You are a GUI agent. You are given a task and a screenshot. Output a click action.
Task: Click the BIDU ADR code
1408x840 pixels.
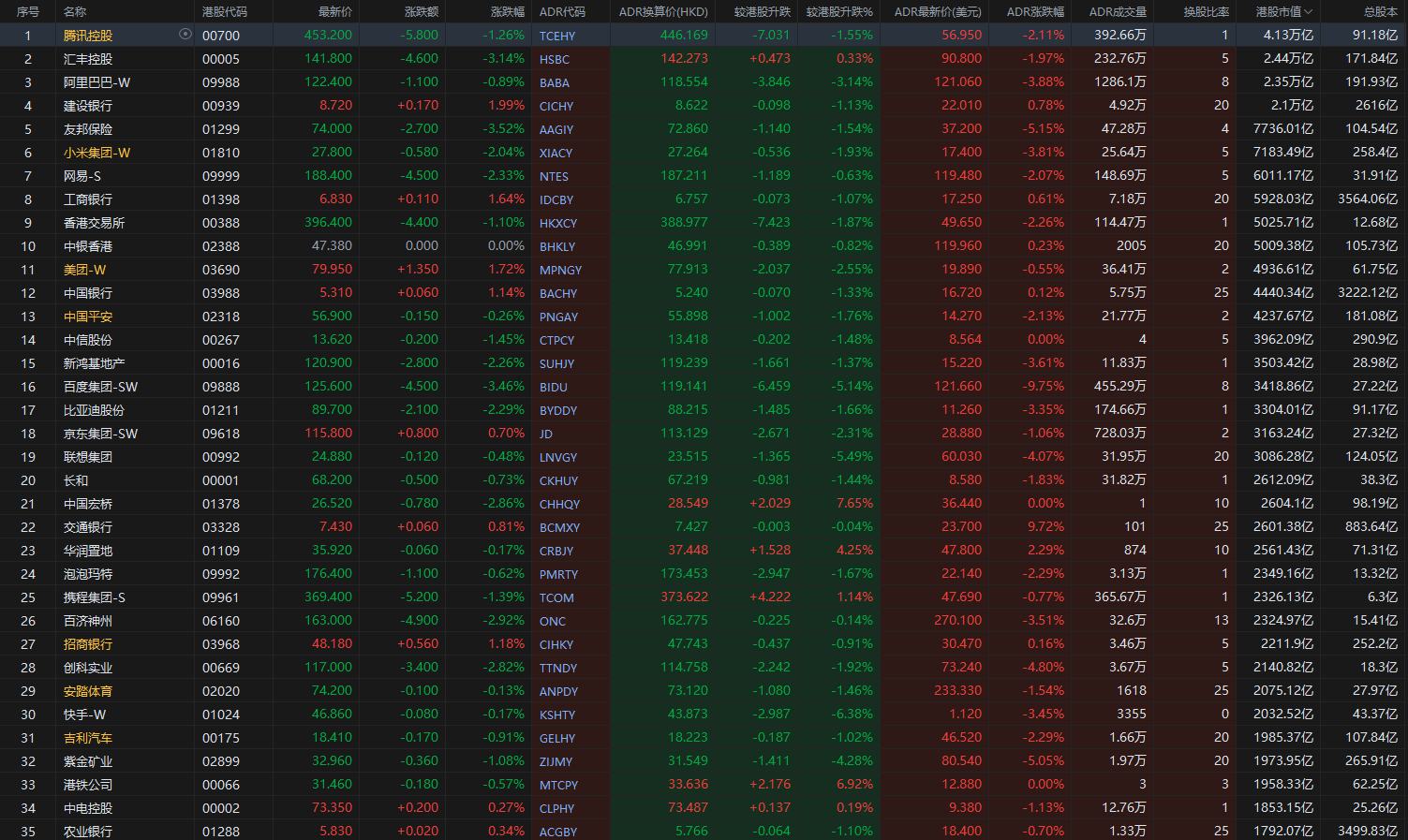tap(554, 387)
